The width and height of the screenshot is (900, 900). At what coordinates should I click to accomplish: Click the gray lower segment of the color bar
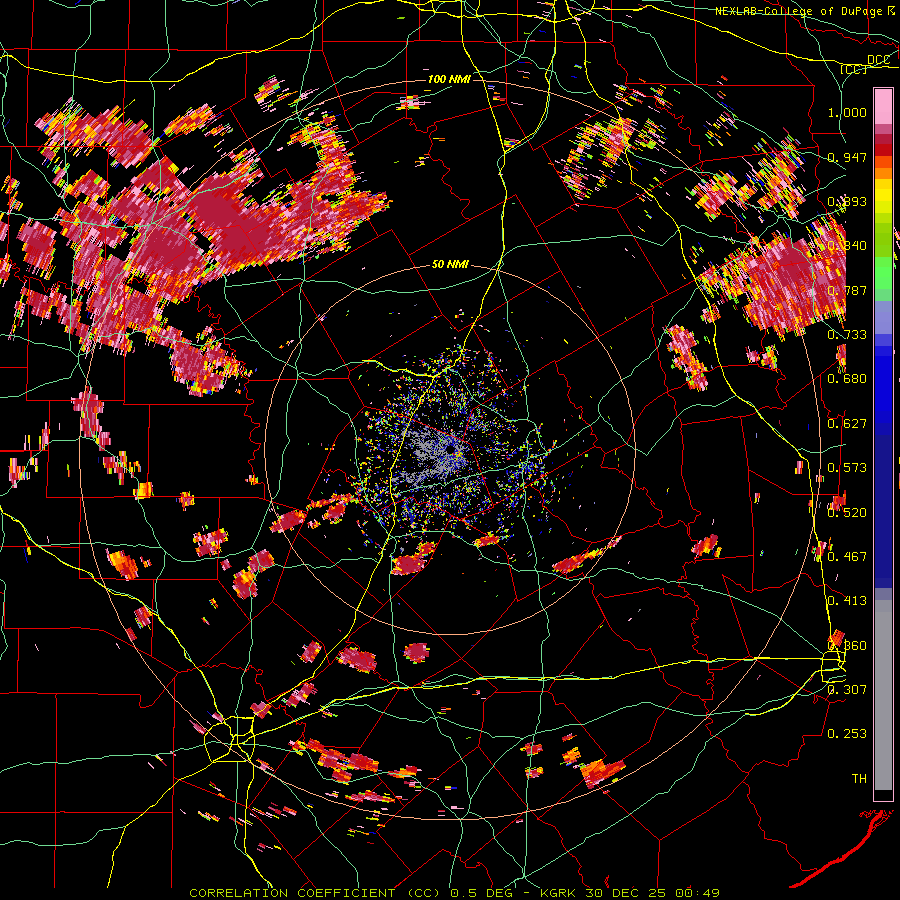[x=883, y=695]
